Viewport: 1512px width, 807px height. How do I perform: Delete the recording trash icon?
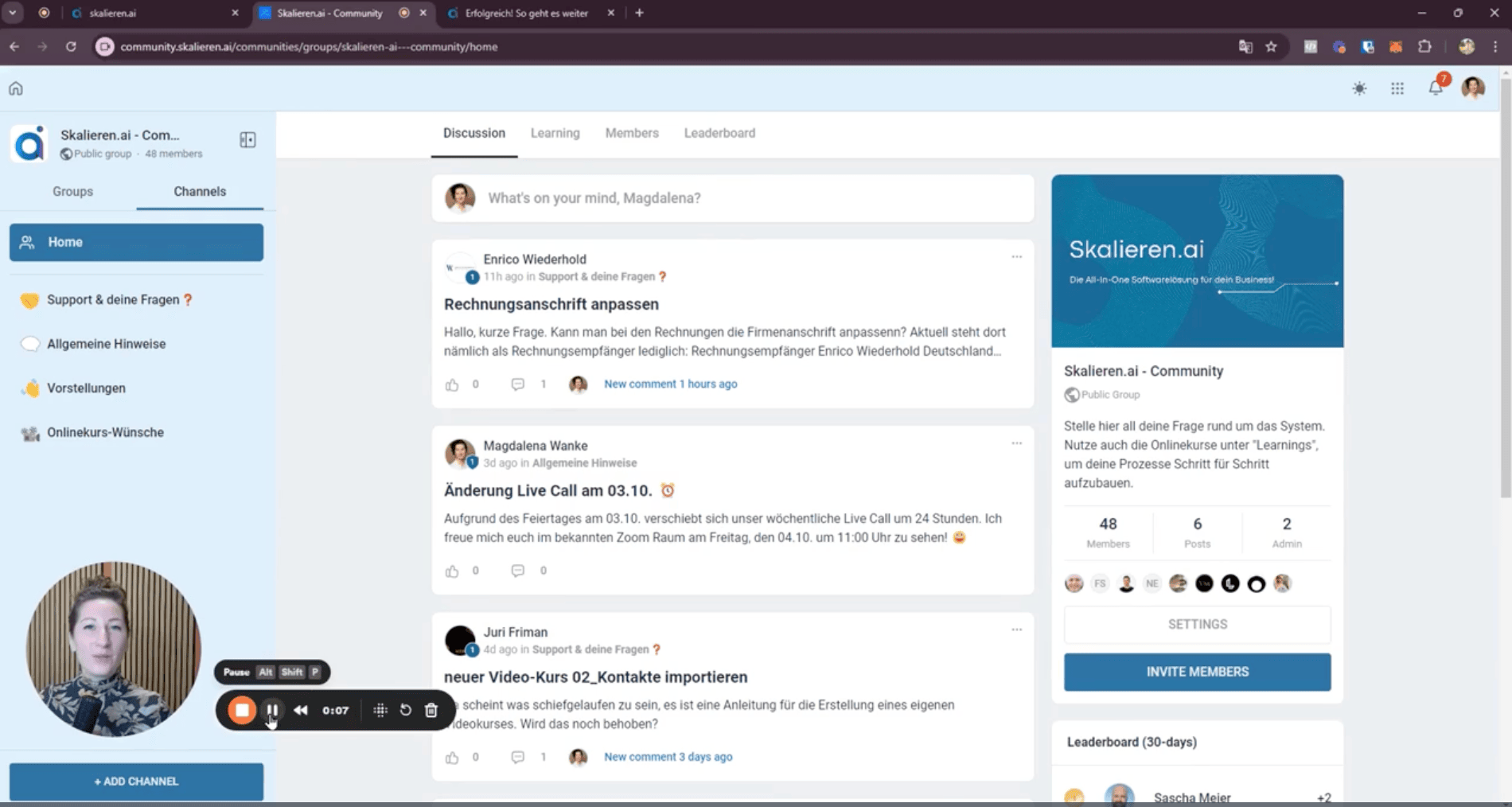click(x=431, y=710)
